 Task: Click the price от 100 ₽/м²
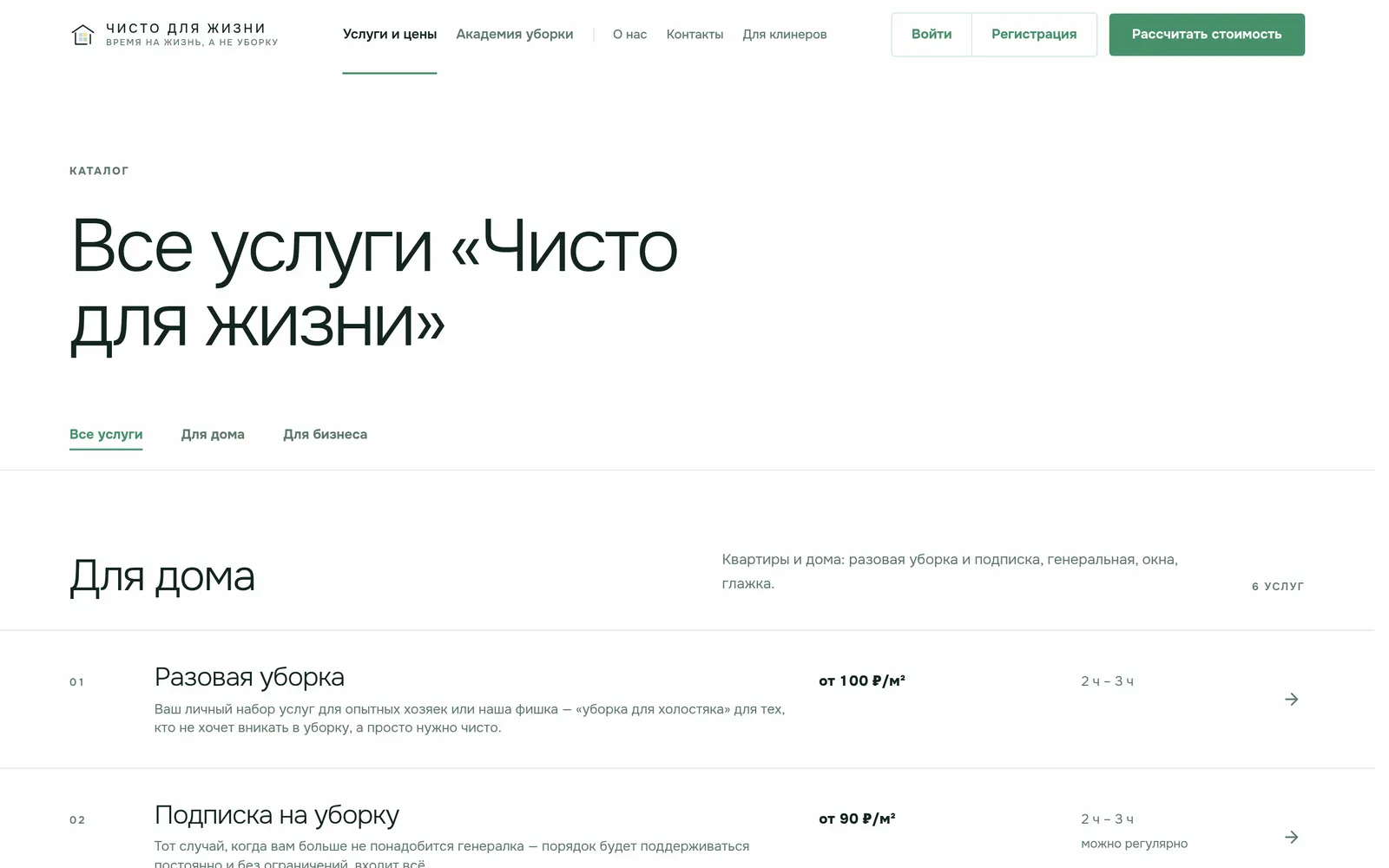pos(862,681)
